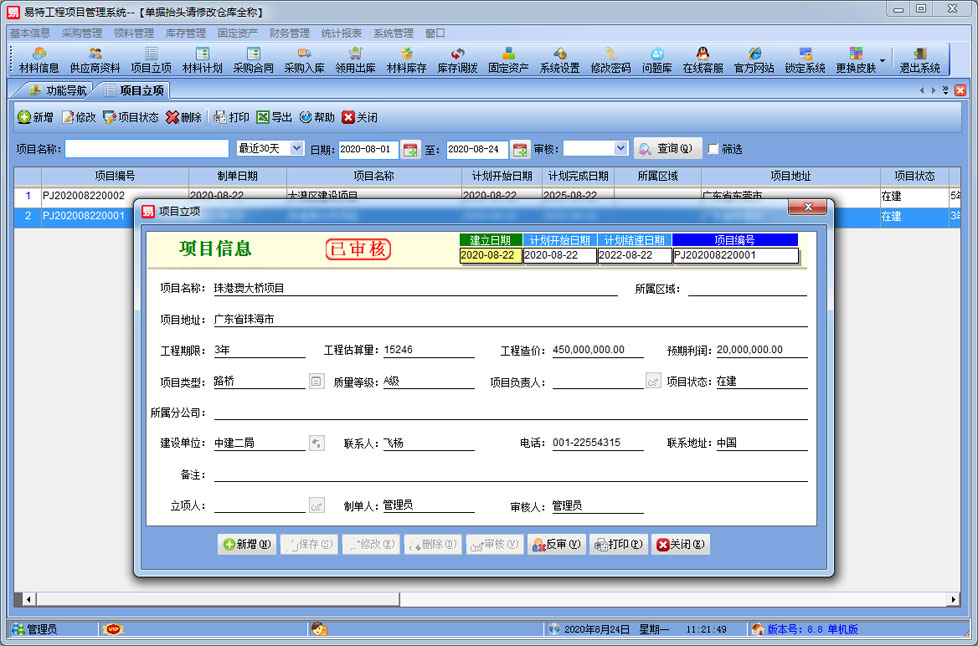Image resolution: width=978 pixels, height=646 pixels.
Task: Click the 供应商资料 toolbar icon
Action: pyautogui.click(x=95, y=60)
